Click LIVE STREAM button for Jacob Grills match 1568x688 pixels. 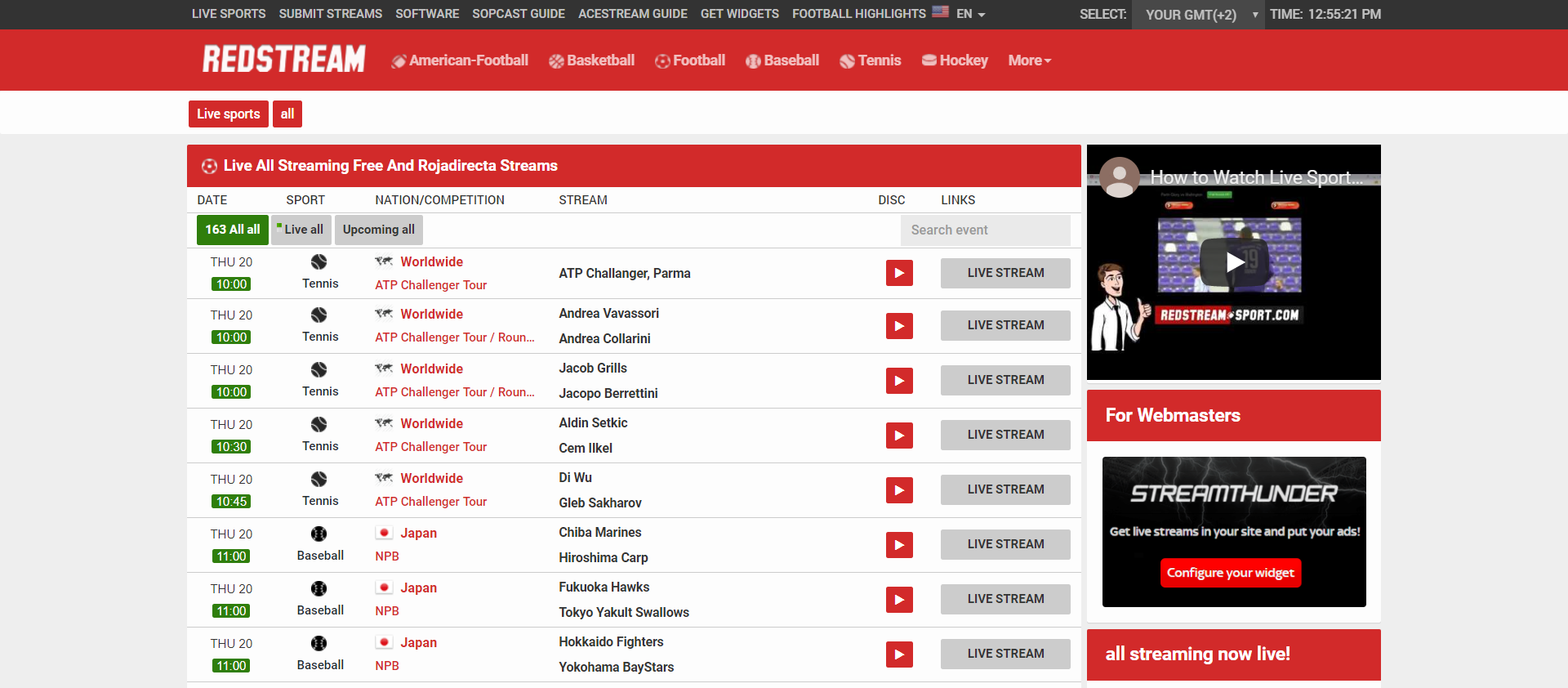tap(1005, 380)
